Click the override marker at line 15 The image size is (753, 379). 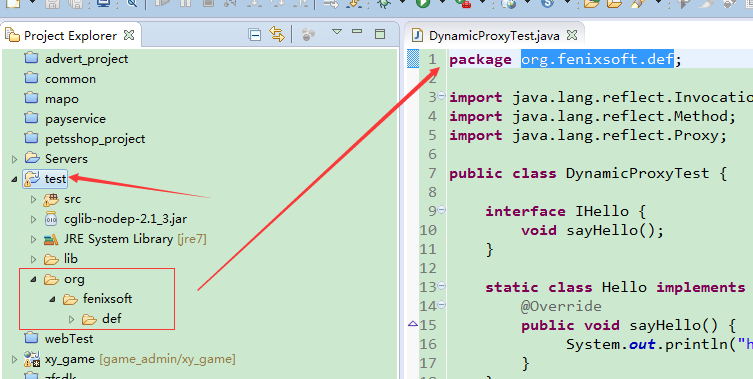pos(413,324)
